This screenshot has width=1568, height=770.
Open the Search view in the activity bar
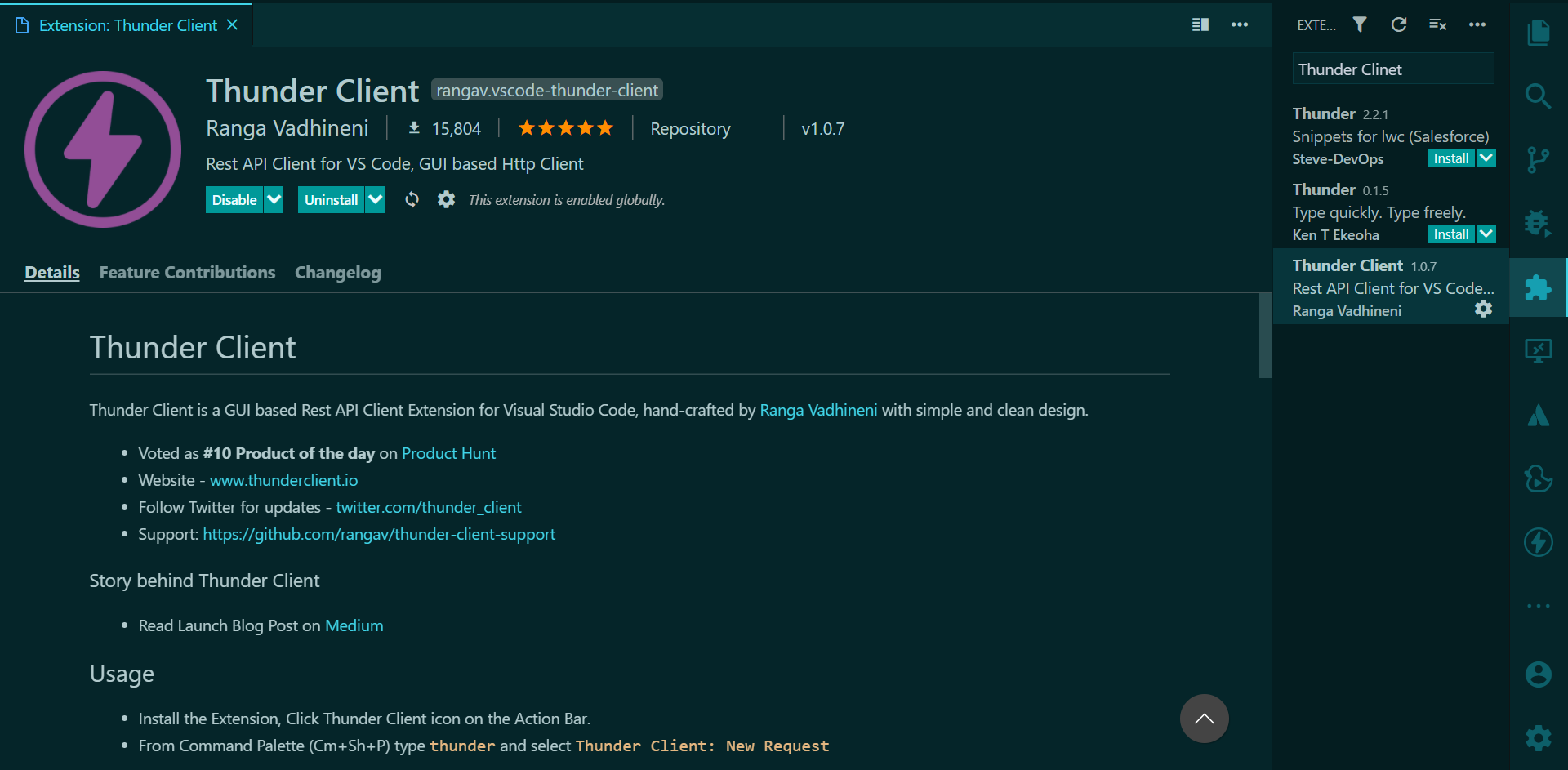coord(1539,96)
